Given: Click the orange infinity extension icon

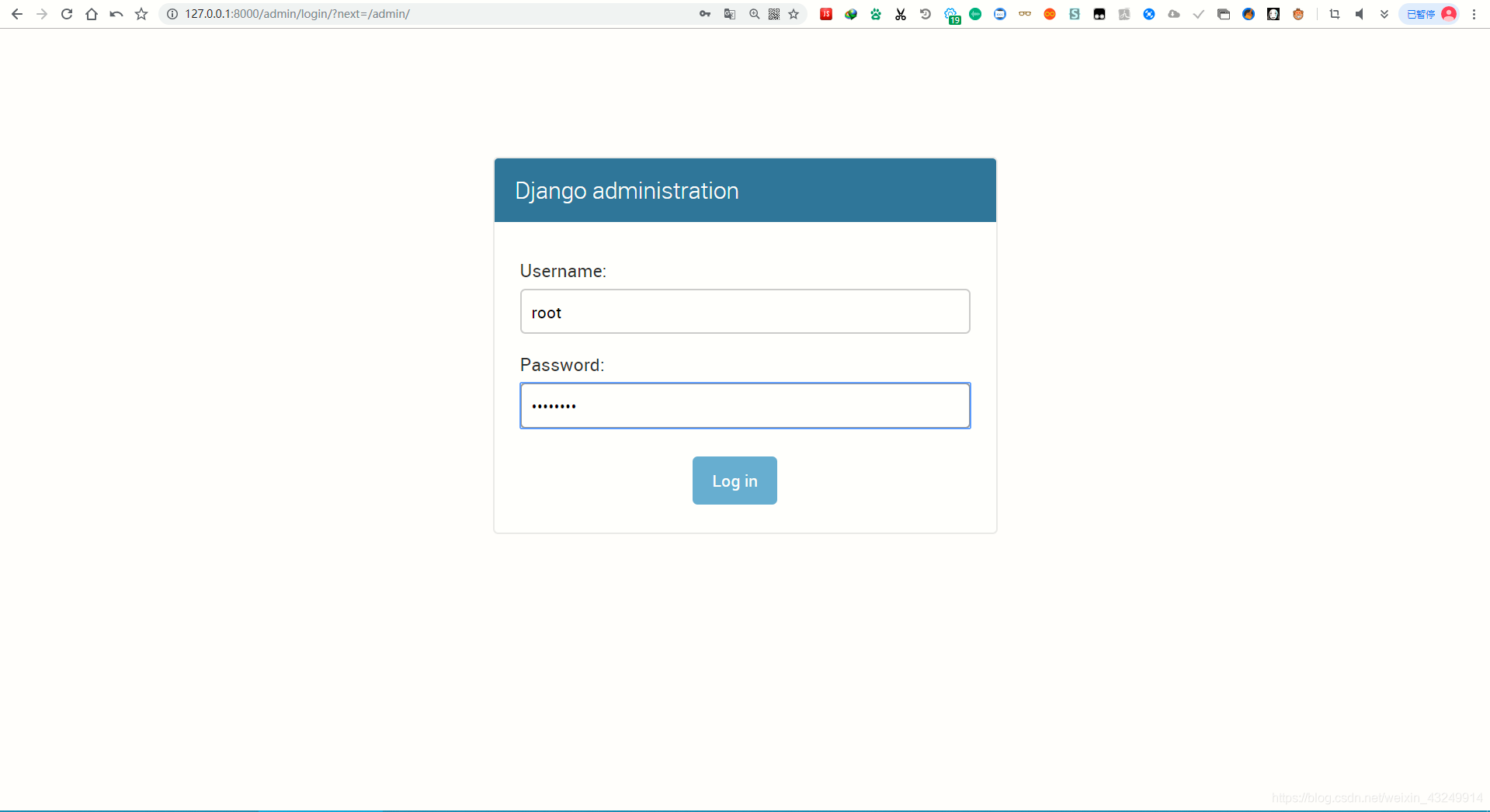Looking at the screenshot, I should tap(1050, 14).
